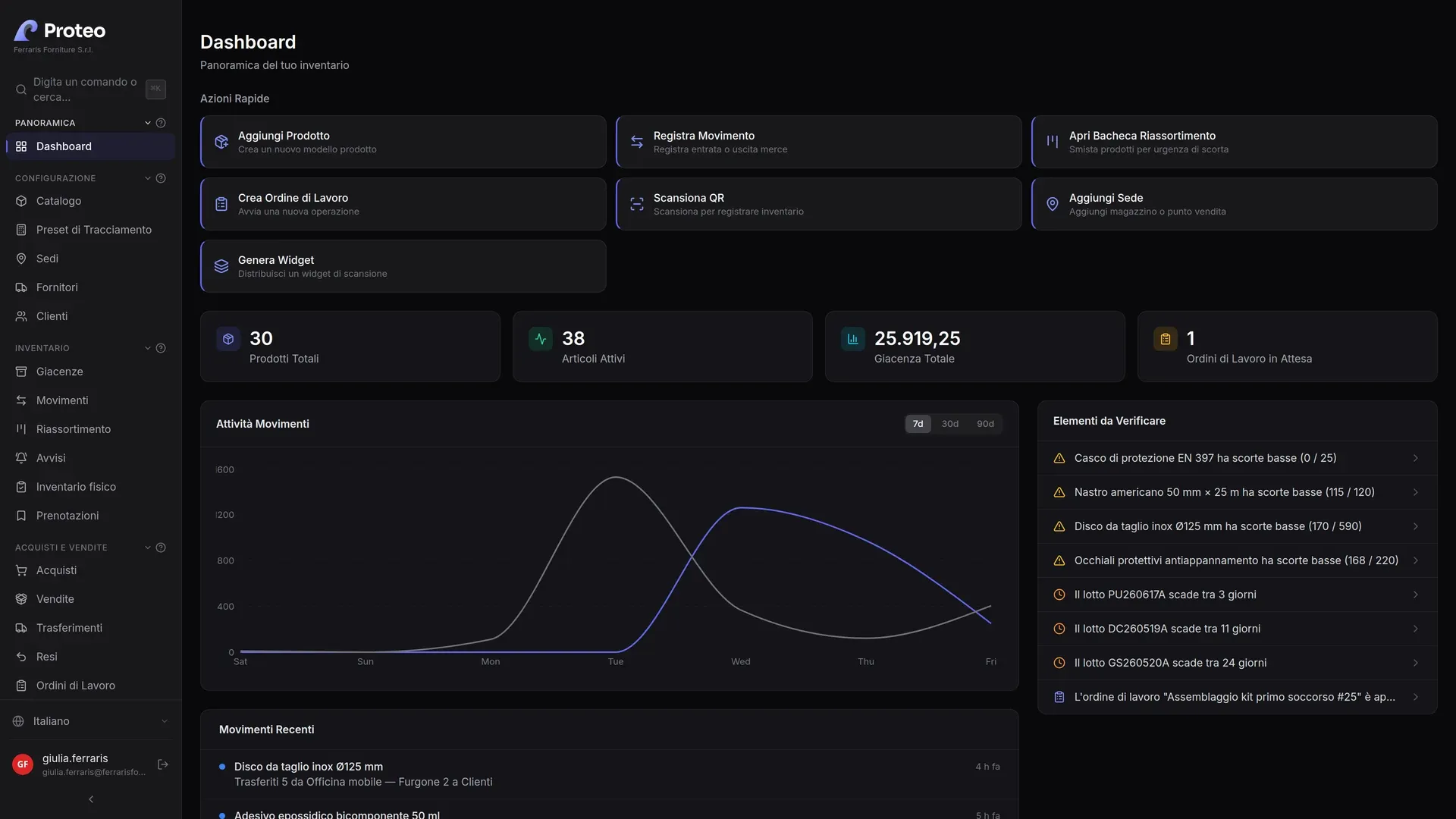Open Trasferimenti in the sidebar
The width and height of the screenshot is (1456, 819).
click(x=91, y=628)
